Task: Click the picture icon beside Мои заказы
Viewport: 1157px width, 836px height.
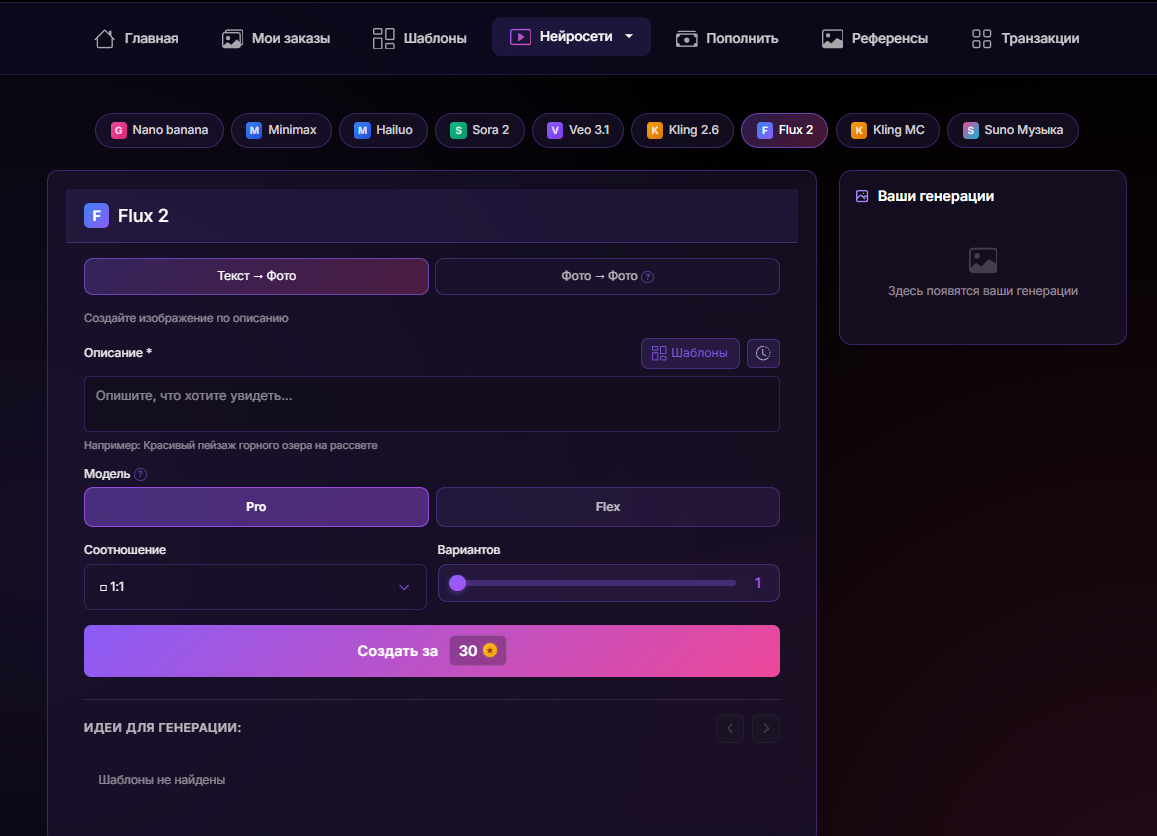Action: (232, 38)
